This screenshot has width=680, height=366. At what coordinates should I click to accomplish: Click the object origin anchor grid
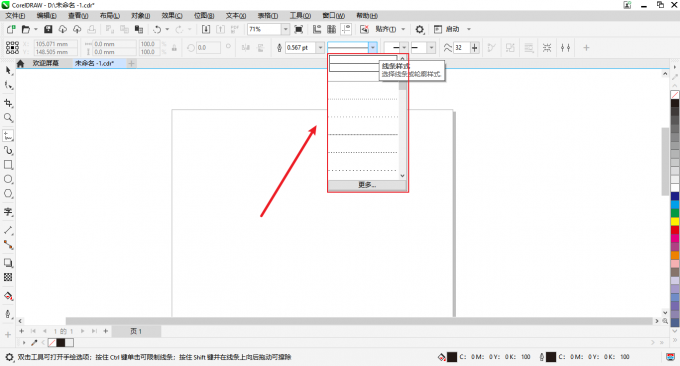click(12, 47)
